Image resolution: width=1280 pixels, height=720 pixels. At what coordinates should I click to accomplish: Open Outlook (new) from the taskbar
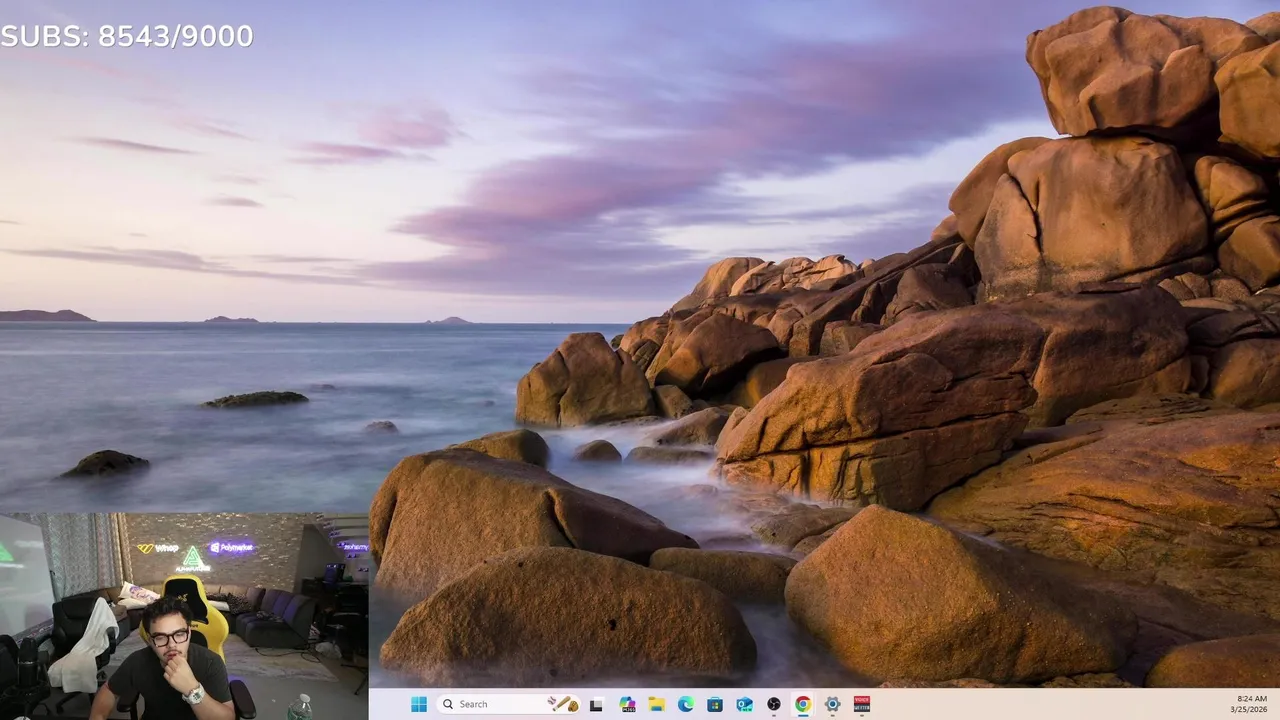744,704
